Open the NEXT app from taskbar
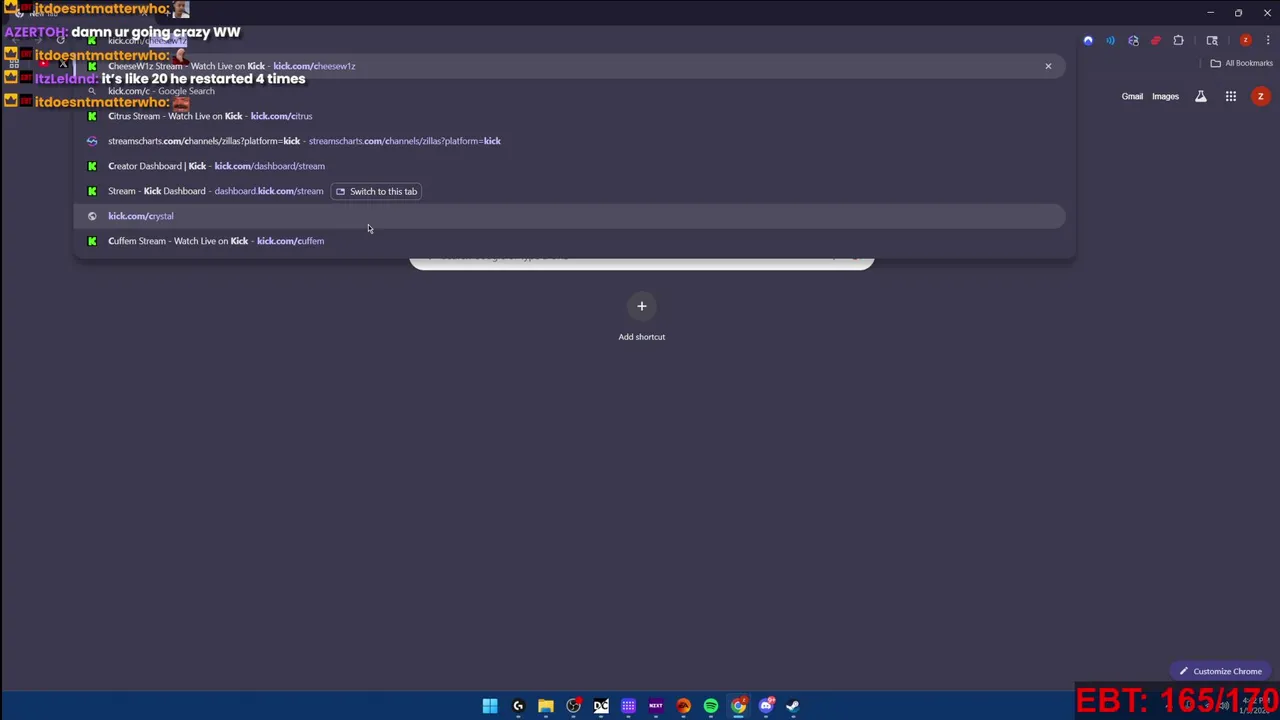This screenshot has width=1280, height=720. (x=656, y=706)
